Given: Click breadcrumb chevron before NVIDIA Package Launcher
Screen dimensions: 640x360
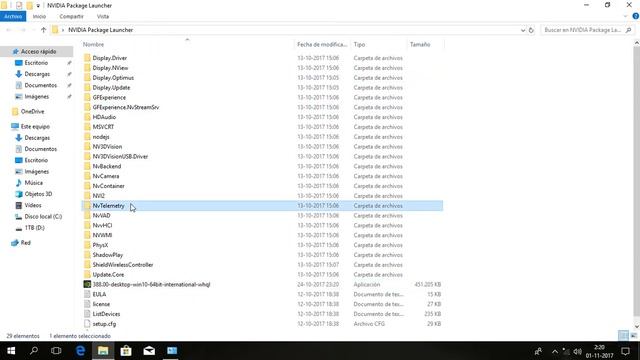Looking at the screenshot, I should coord(62,30).
